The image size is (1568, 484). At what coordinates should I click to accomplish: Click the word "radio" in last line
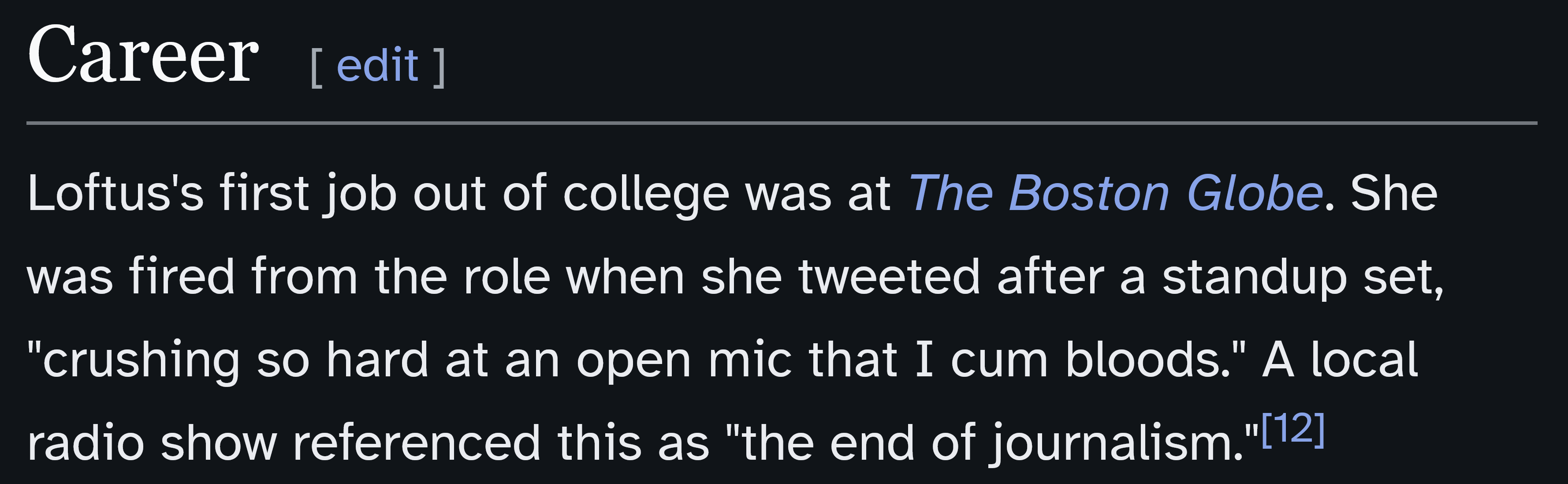coord(86,443)
